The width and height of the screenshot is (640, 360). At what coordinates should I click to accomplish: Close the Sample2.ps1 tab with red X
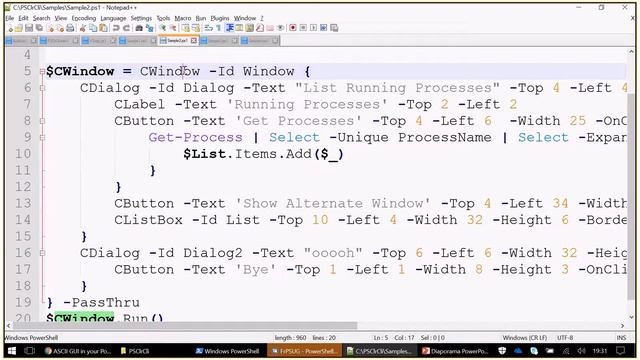(193, 41)
